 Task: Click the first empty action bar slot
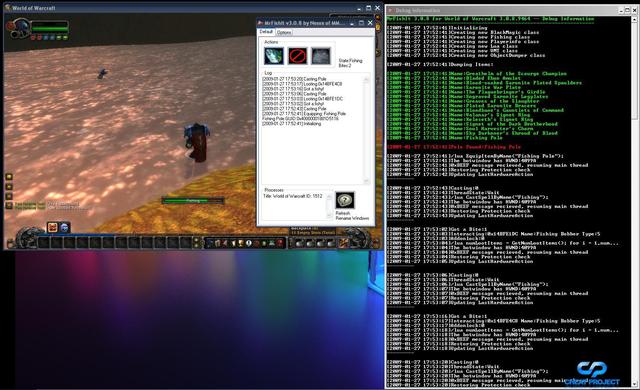point(44,243)
